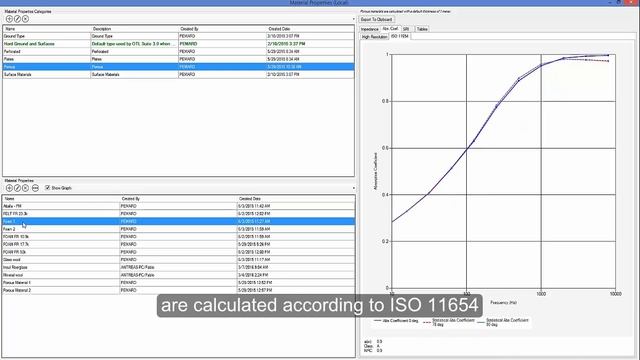
Task: Edit the selected material category
Action: pyautogui.click(x=17, y=19)
